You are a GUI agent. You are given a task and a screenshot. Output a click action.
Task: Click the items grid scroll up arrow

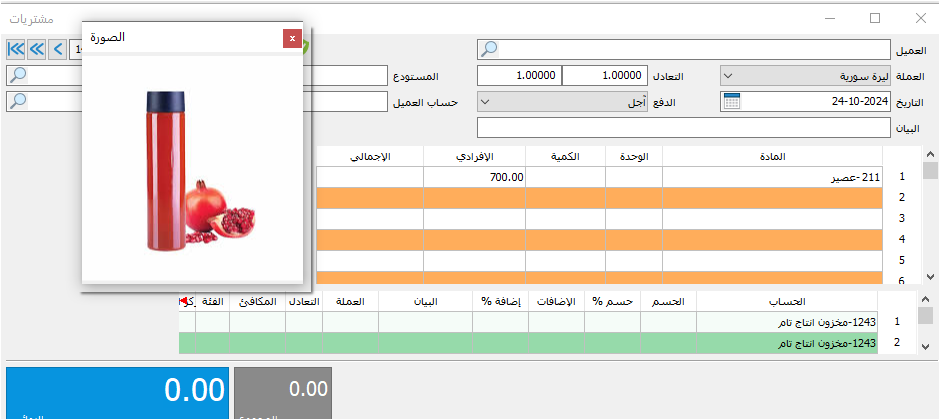point(930,153)
